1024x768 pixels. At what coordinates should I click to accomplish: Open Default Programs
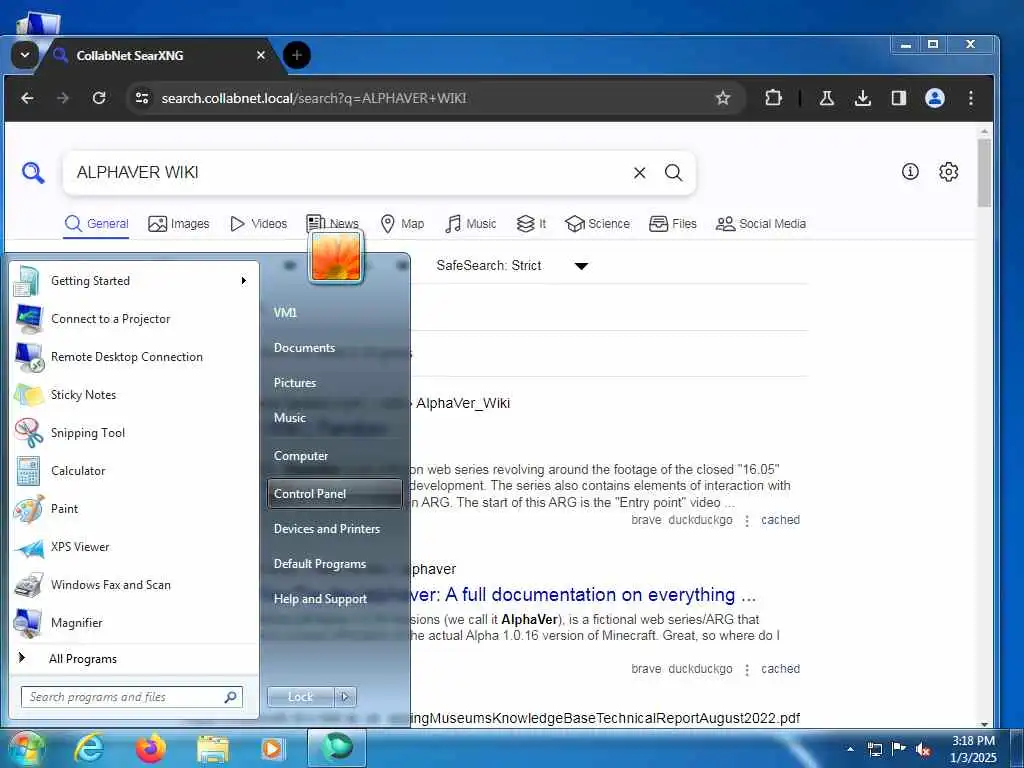[334, 564]
